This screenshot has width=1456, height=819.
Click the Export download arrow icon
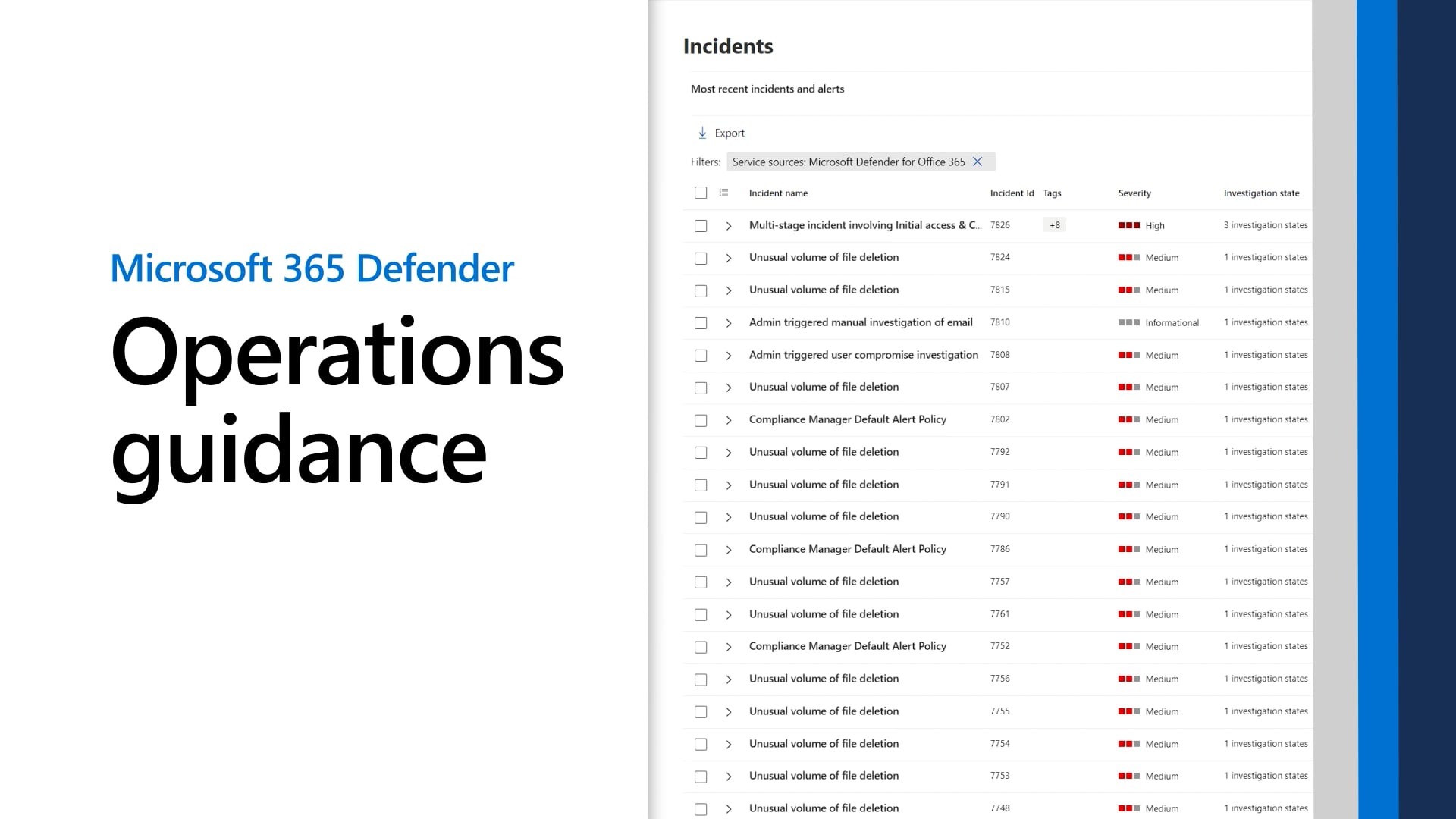(x=702, y=133)
